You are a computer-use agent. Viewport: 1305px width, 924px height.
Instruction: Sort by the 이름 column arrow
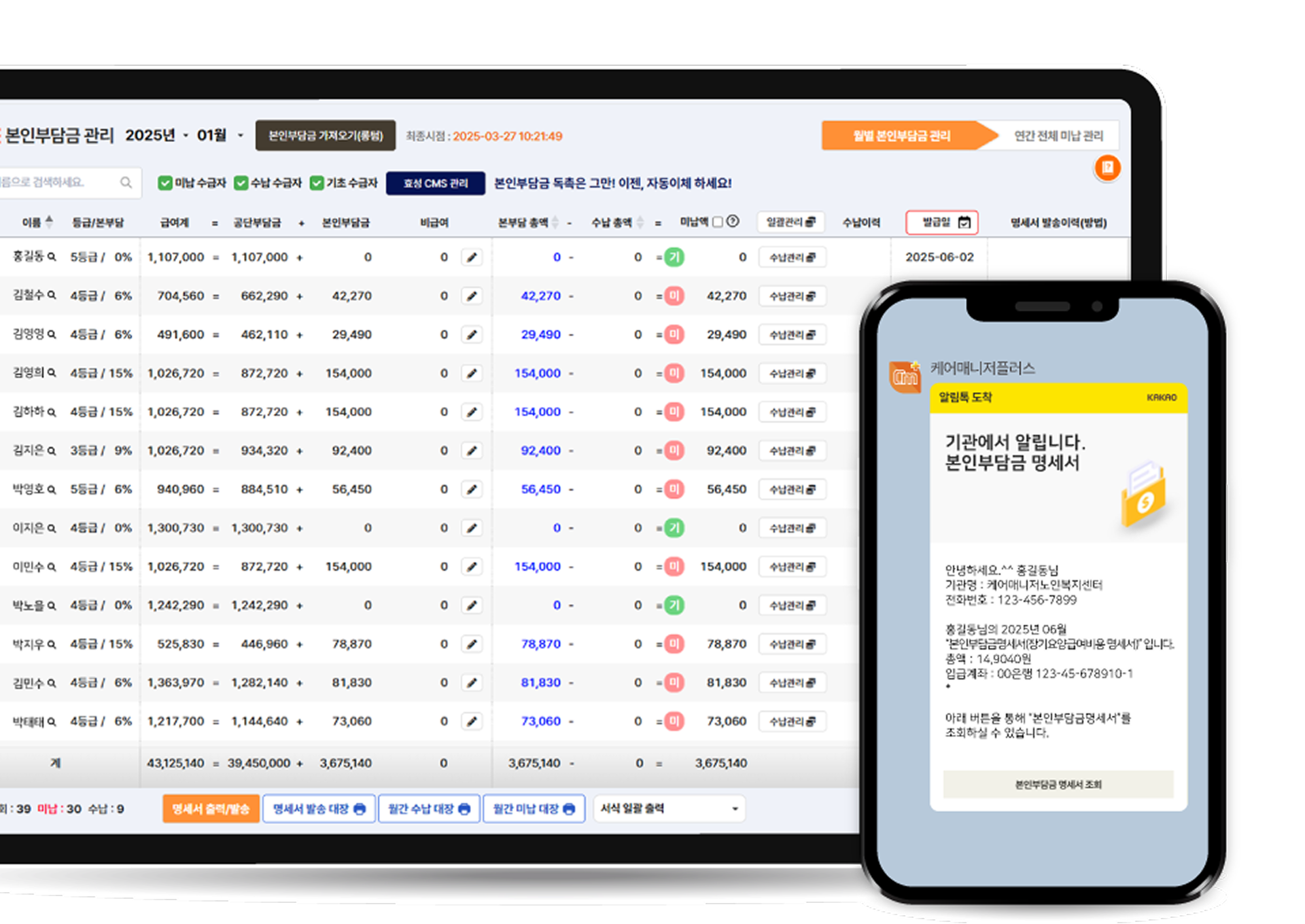49,221
